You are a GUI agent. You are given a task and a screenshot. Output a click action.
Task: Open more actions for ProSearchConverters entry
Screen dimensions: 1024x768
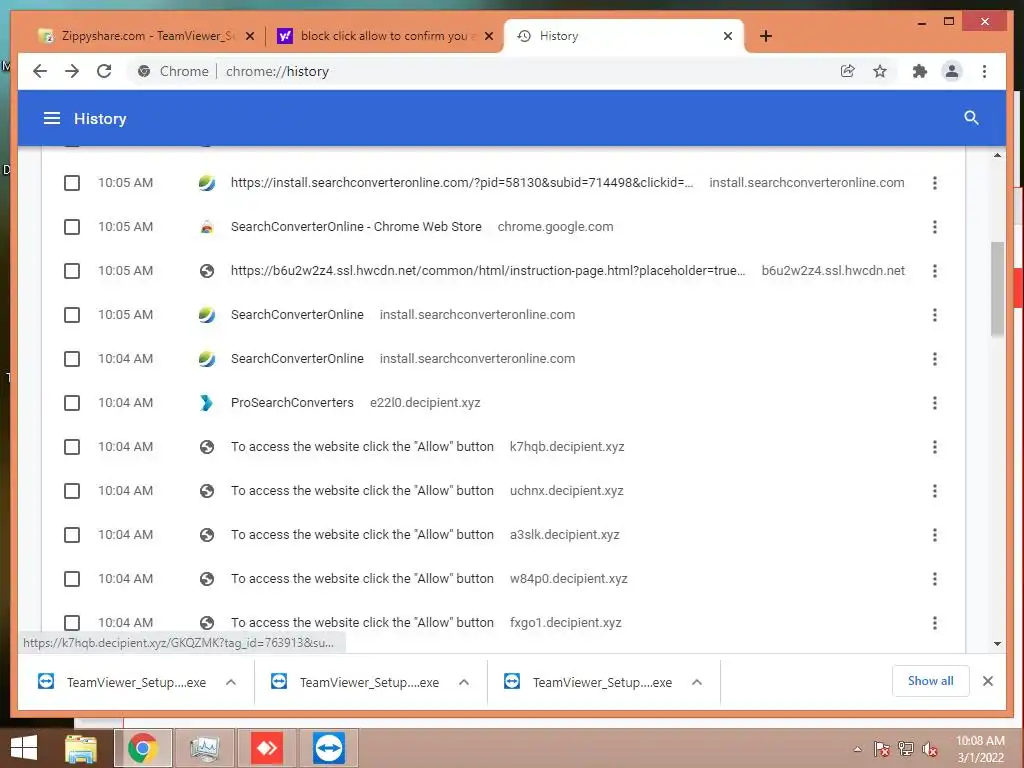point(935,403)
